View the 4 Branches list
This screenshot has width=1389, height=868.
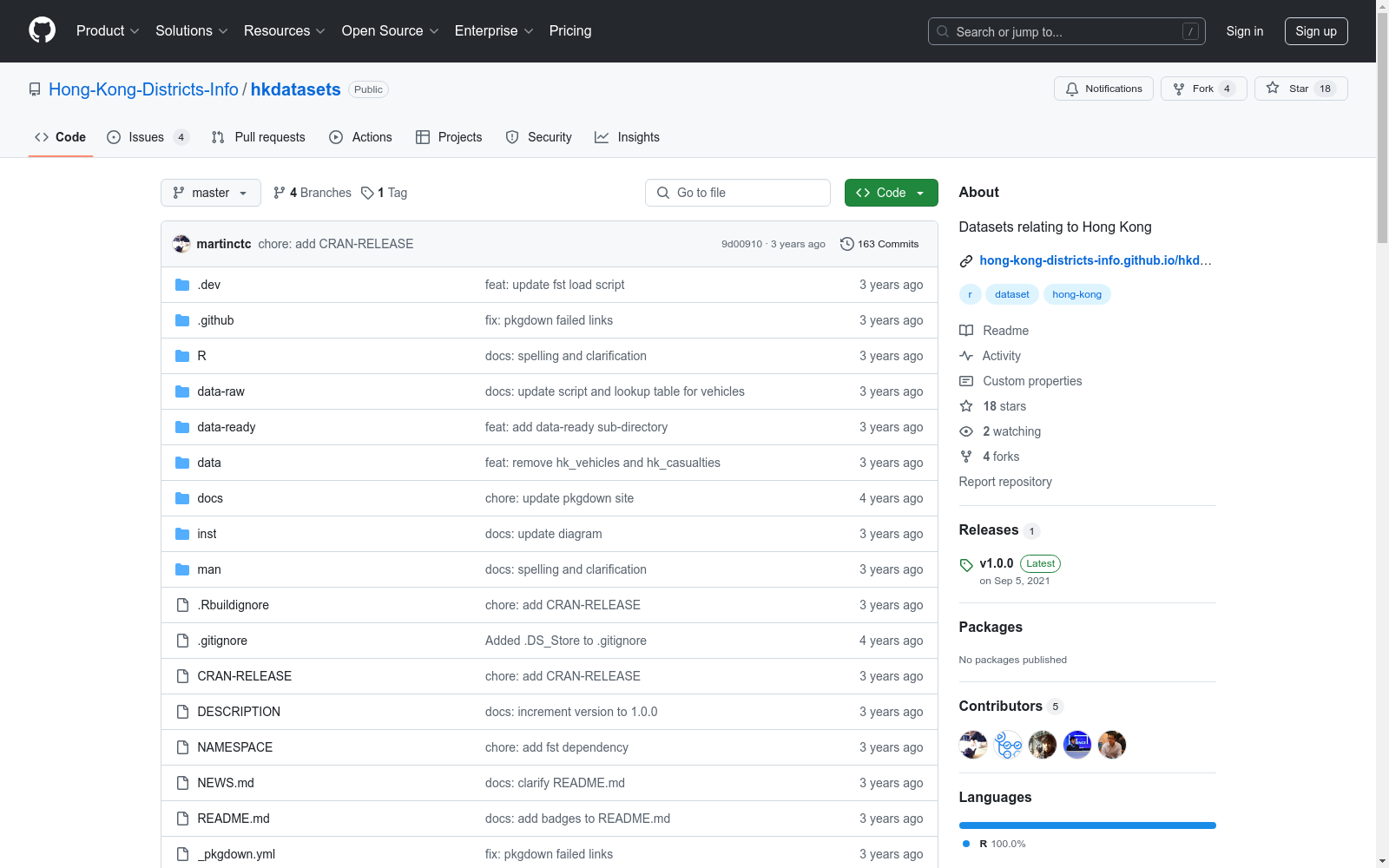coord(313,193)
